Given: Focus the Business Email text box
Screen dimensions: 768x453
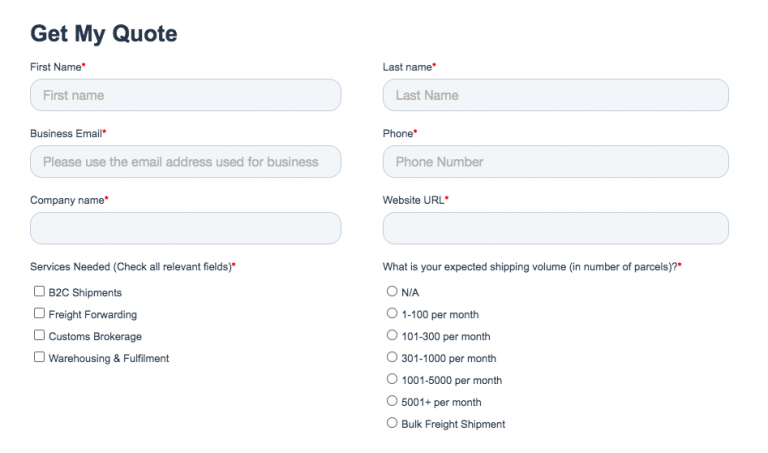Looking at the screenshot, I should [185, 162].
